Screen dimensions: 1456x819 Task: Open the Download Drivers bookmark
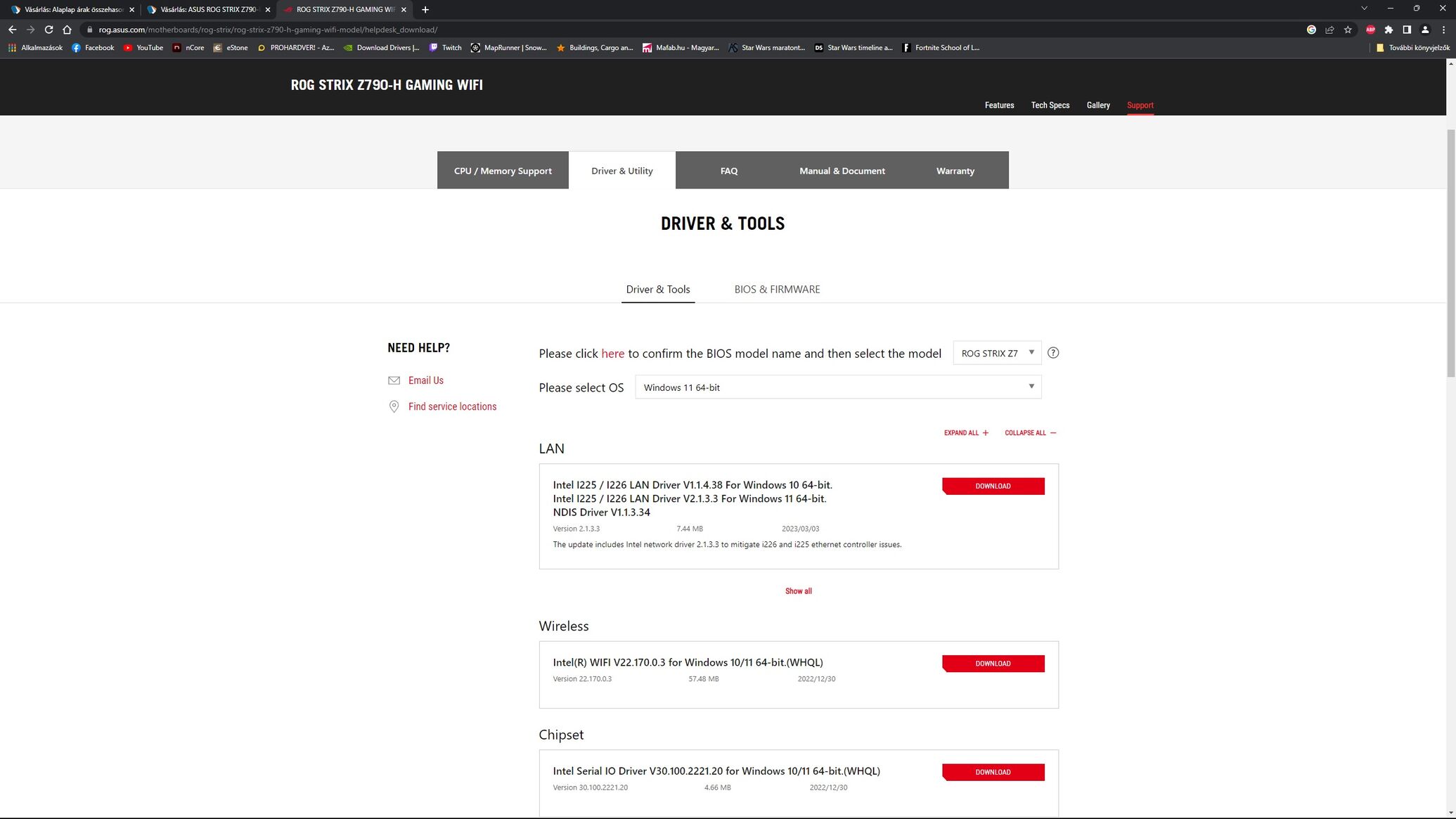381,48
